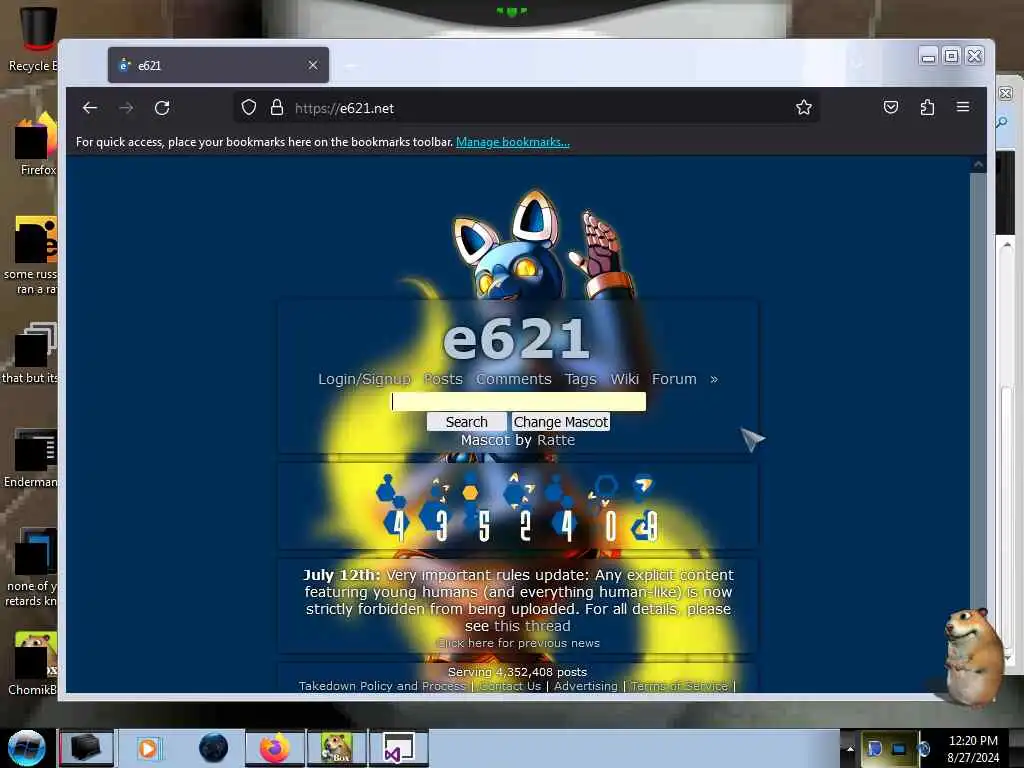This screenshot has width=1024, height=768.
Task: Expand more links with the » arrow
Action: [714, 379]
